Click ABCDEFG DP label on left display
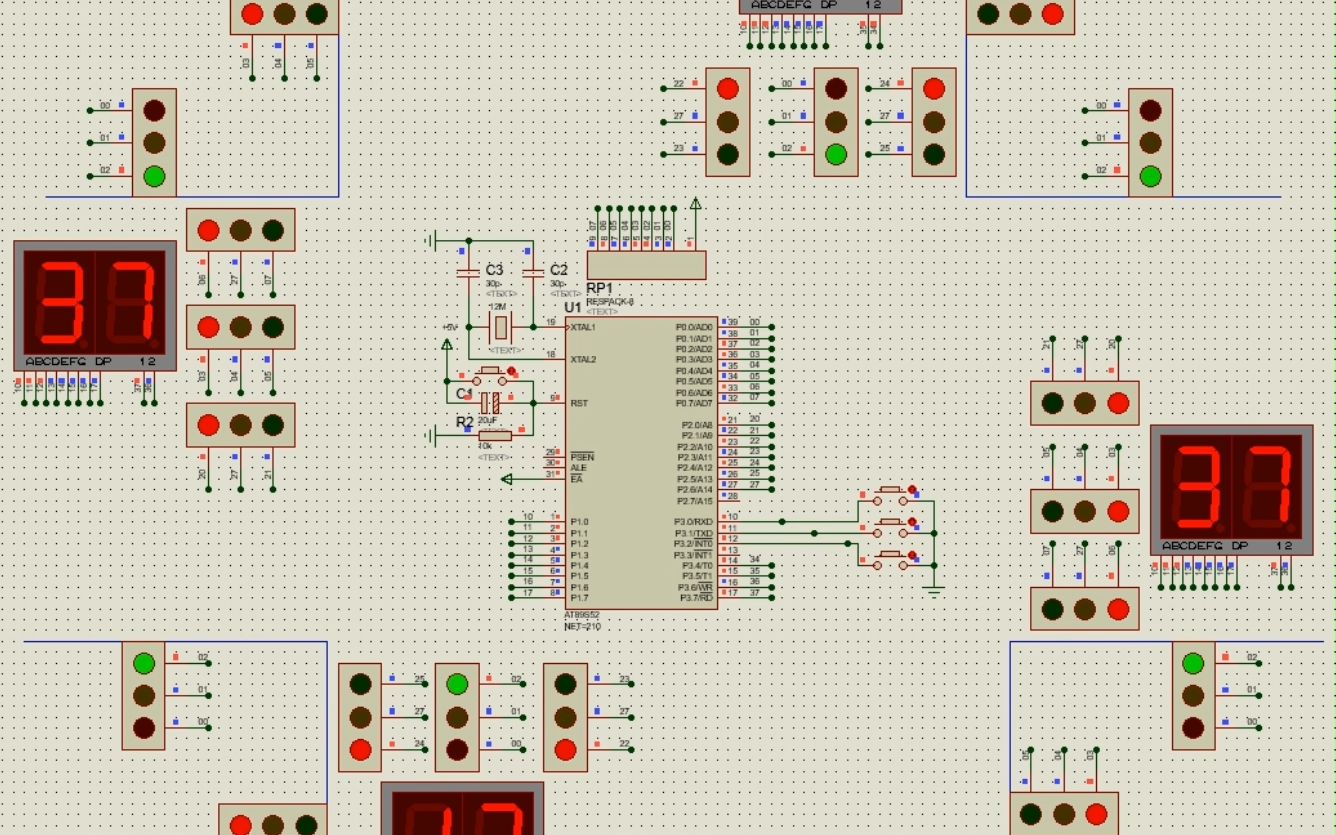The width and height of the screenshot is (1336, 835). (x=68, y=361)
